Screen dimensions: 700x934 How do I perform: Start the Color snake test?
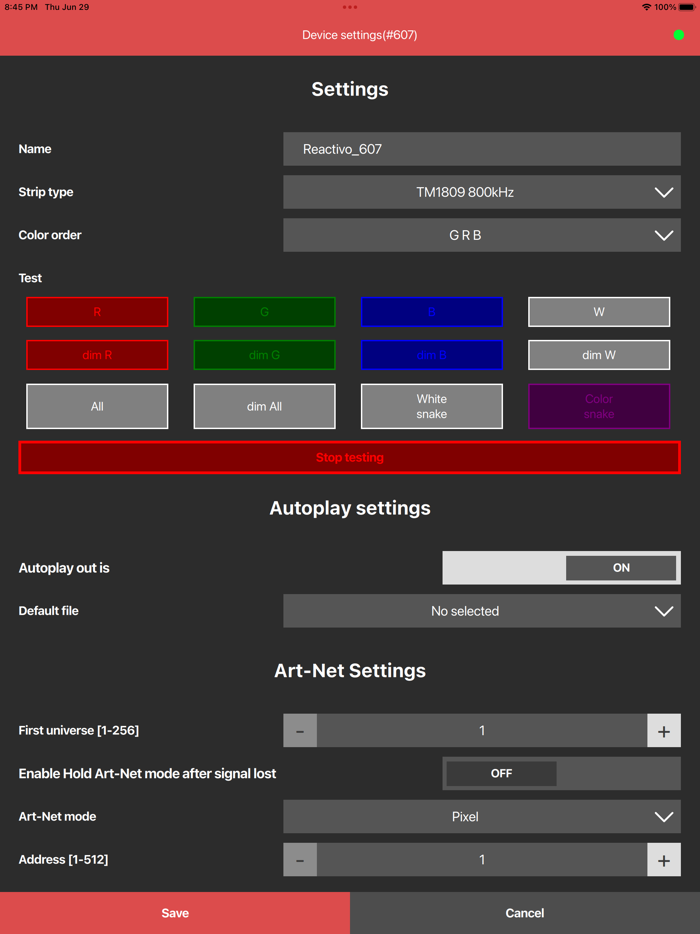click(599, 406)
